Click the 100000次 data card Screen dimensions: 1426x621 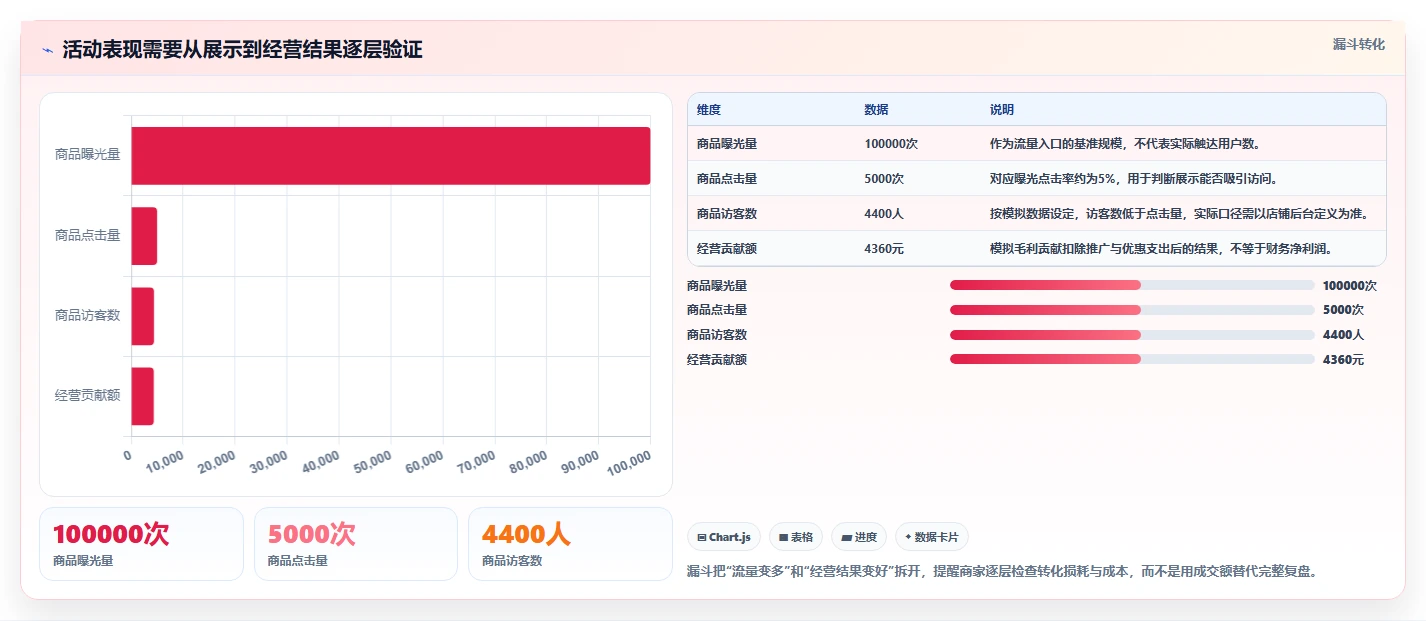pyautogui.click(x=141, y=544)
